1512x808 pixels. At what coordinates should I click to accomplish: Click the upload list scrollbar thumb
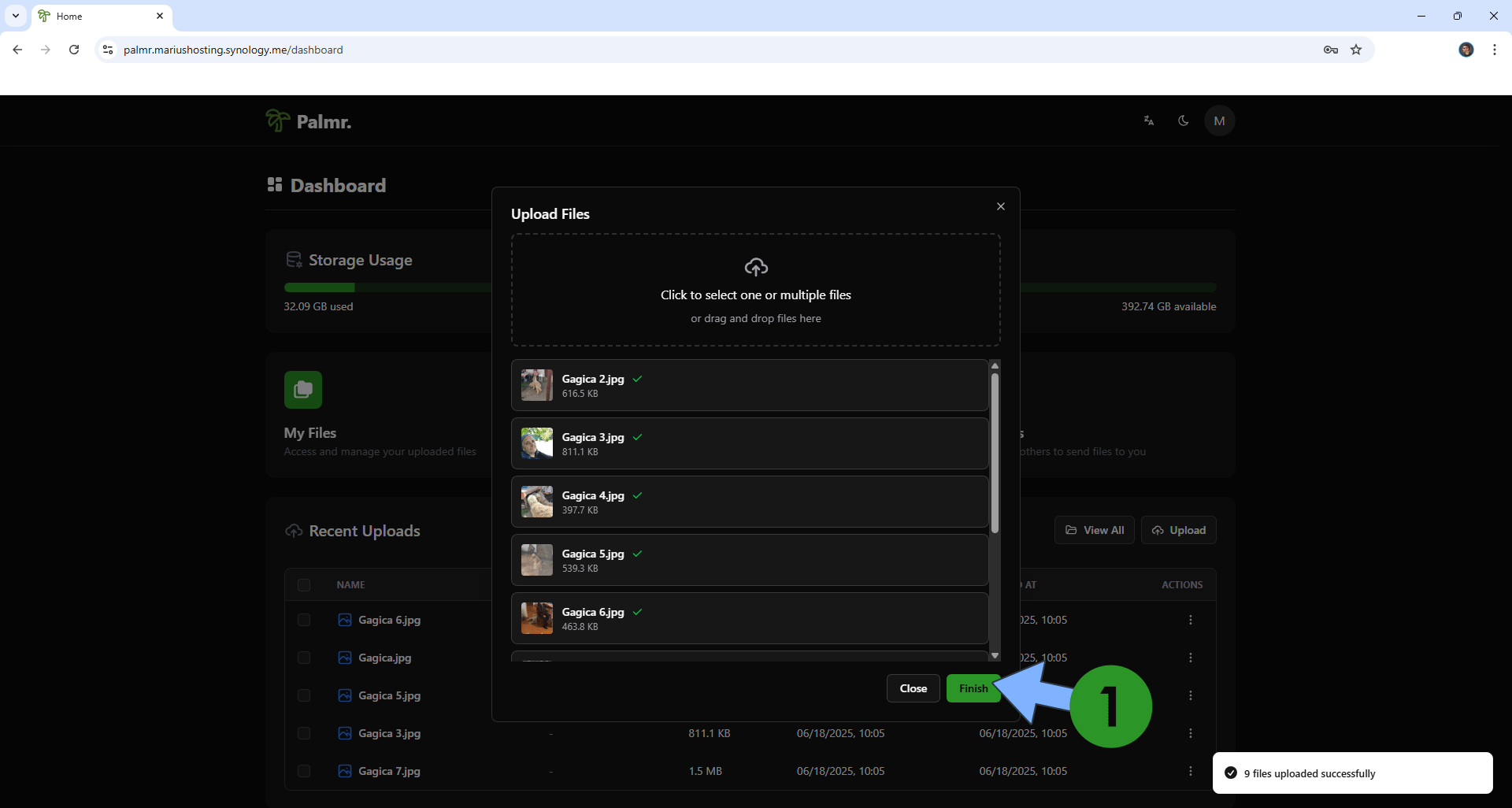pyautogui.click(x=995, y=453)
